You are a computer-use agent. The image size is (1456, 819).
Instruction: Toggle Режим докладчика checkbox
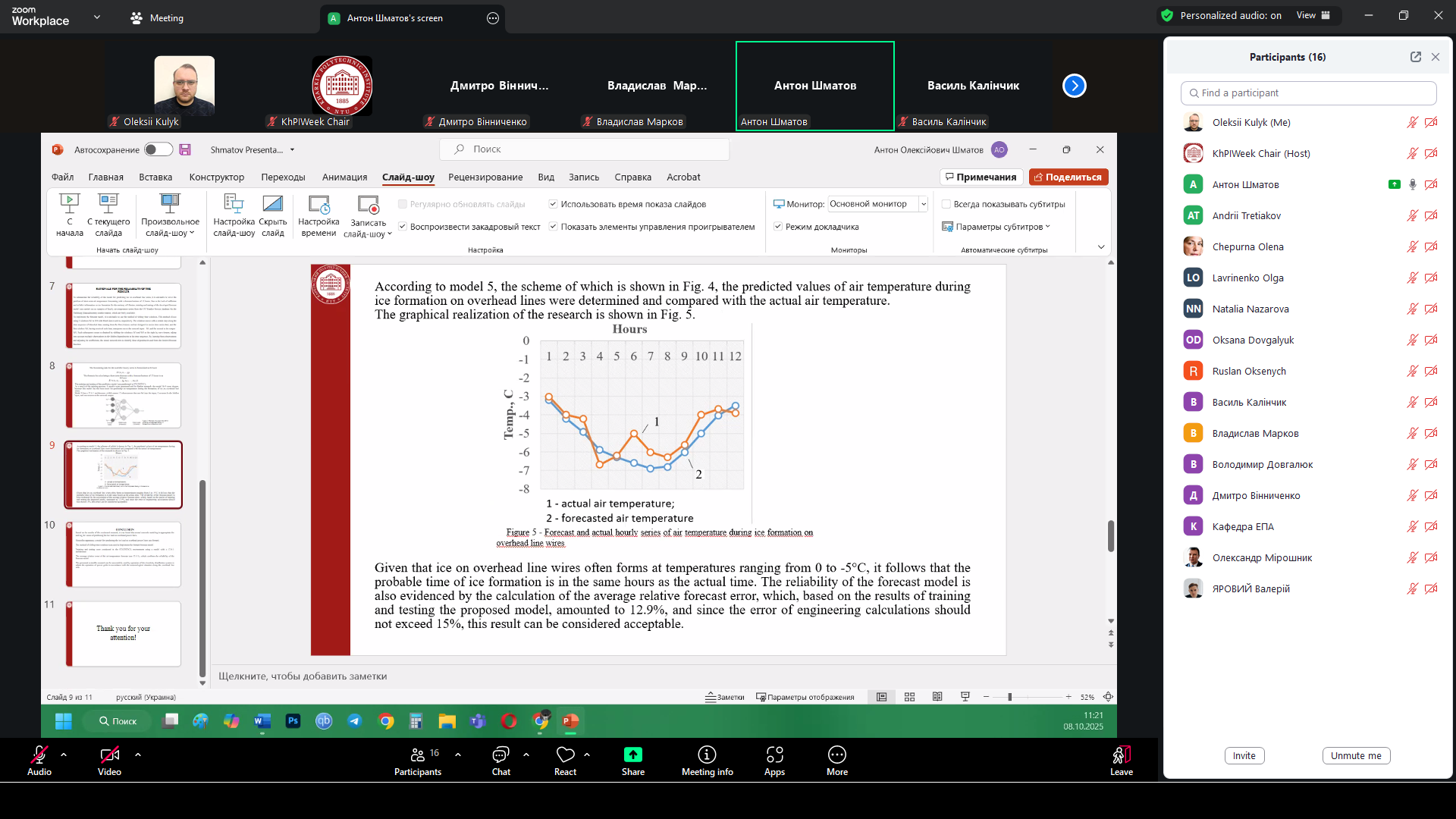(778, 227)
